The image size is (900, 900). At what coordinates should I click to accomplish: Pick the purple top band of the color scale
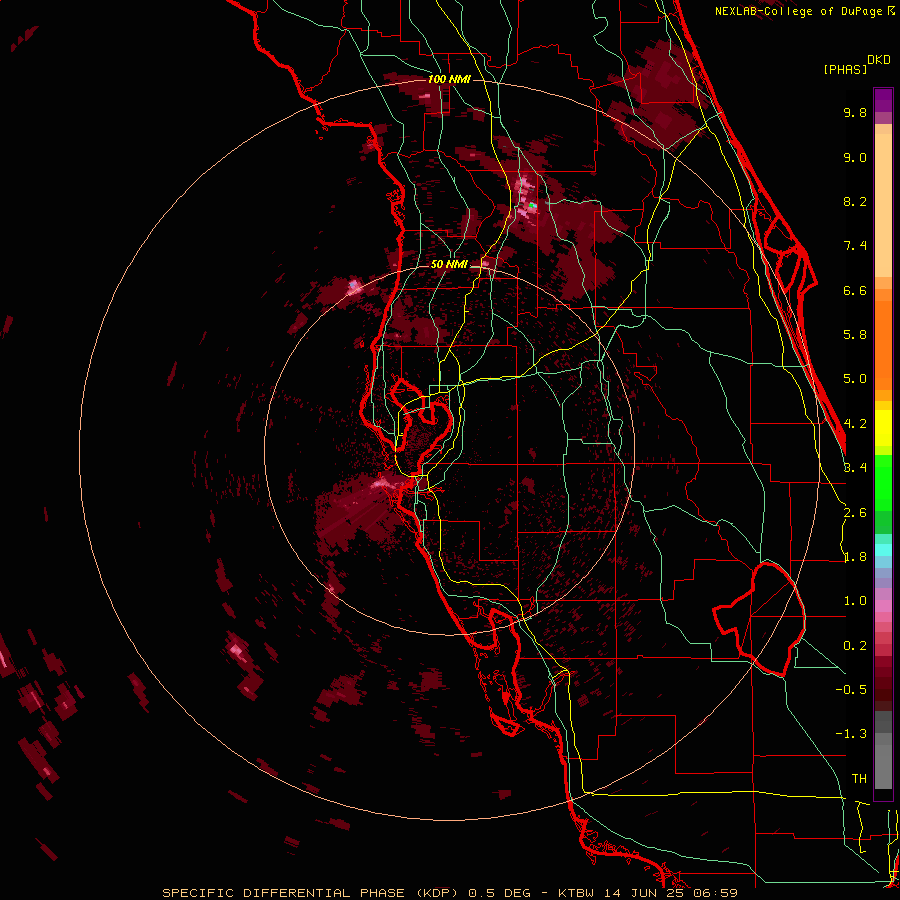(x=883, y=99)
